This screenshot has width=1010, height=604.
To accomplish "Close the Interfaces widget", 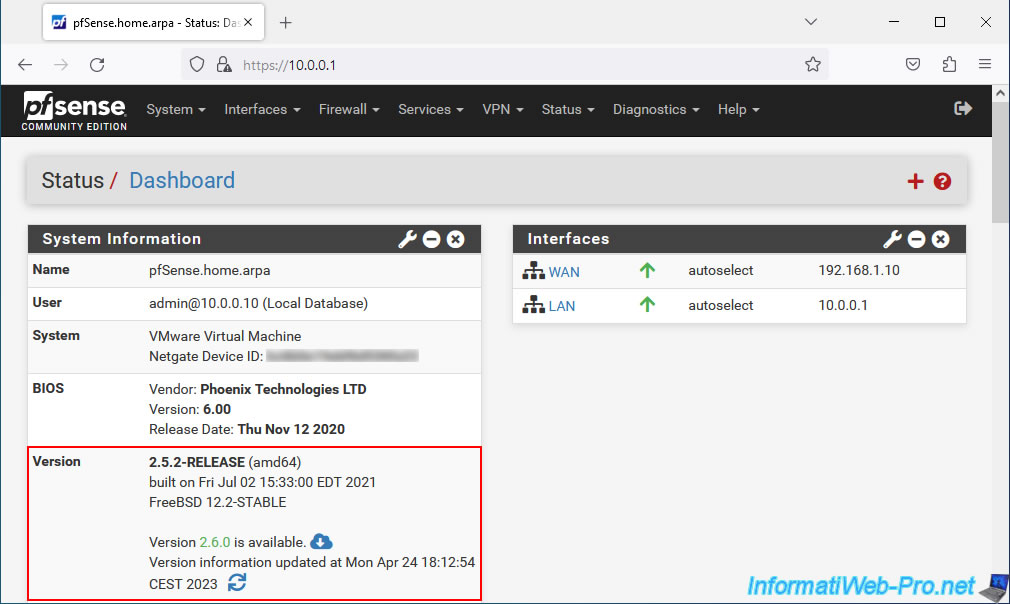I will click(940, 240).
